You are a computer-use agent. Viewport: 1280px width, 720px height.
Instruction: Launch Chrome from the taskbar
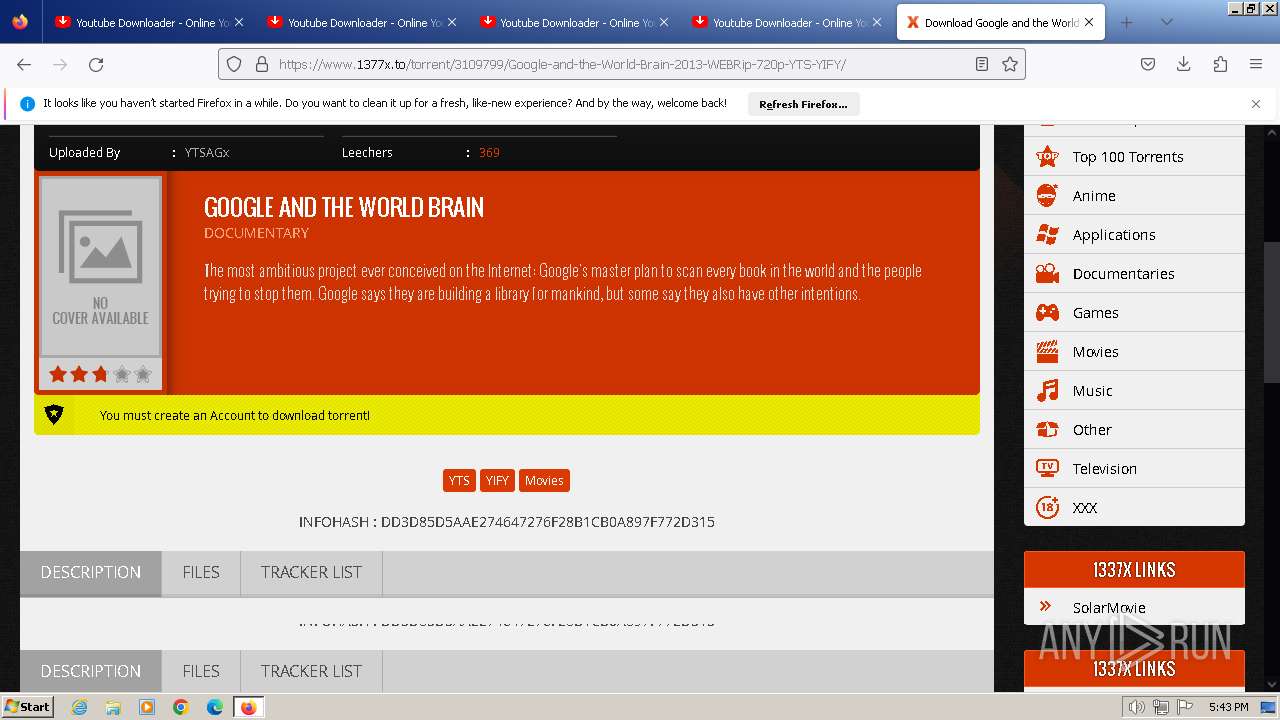[181, 707]
